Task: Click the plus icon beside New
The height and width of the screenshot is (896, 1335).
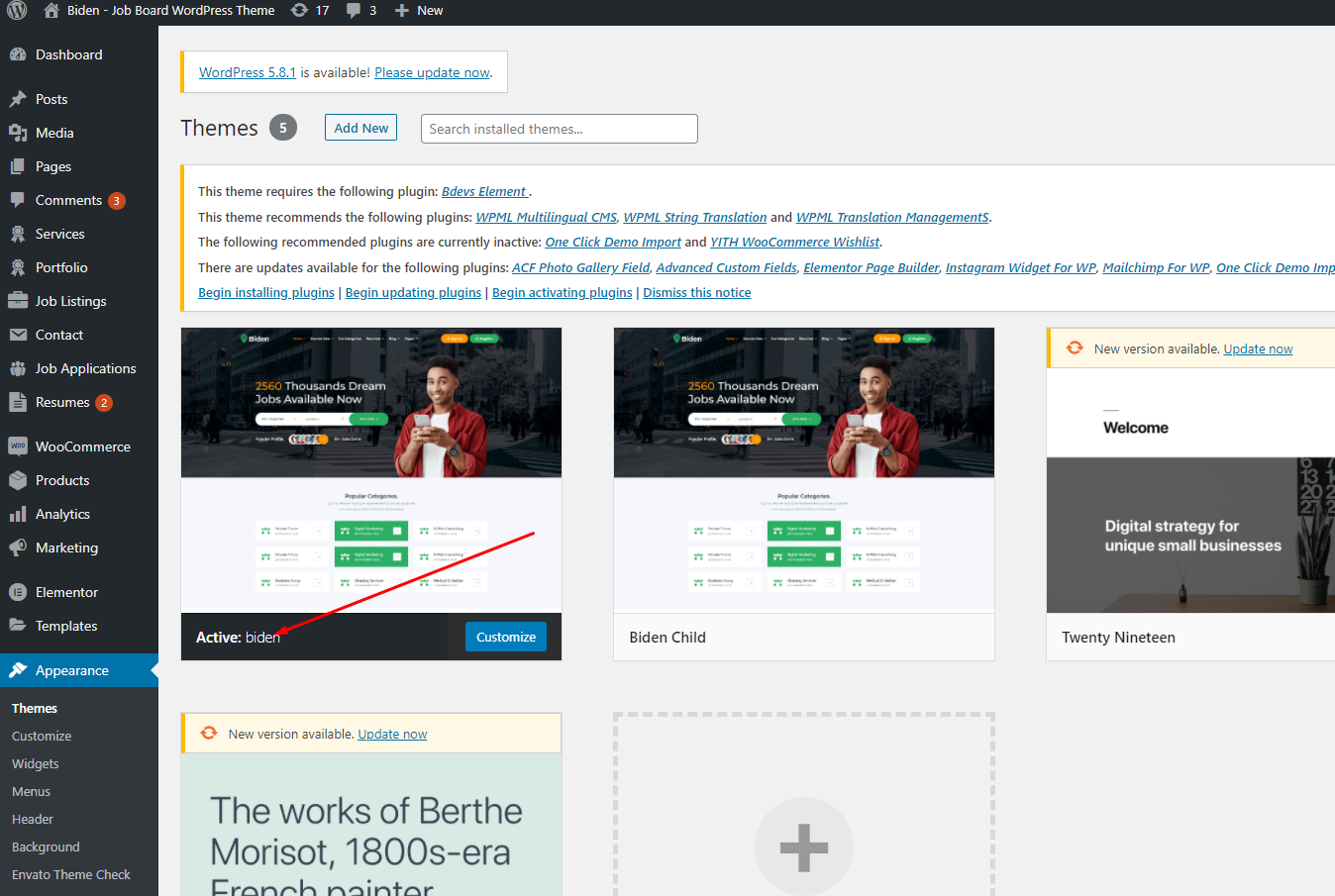Action: [401, 10]
